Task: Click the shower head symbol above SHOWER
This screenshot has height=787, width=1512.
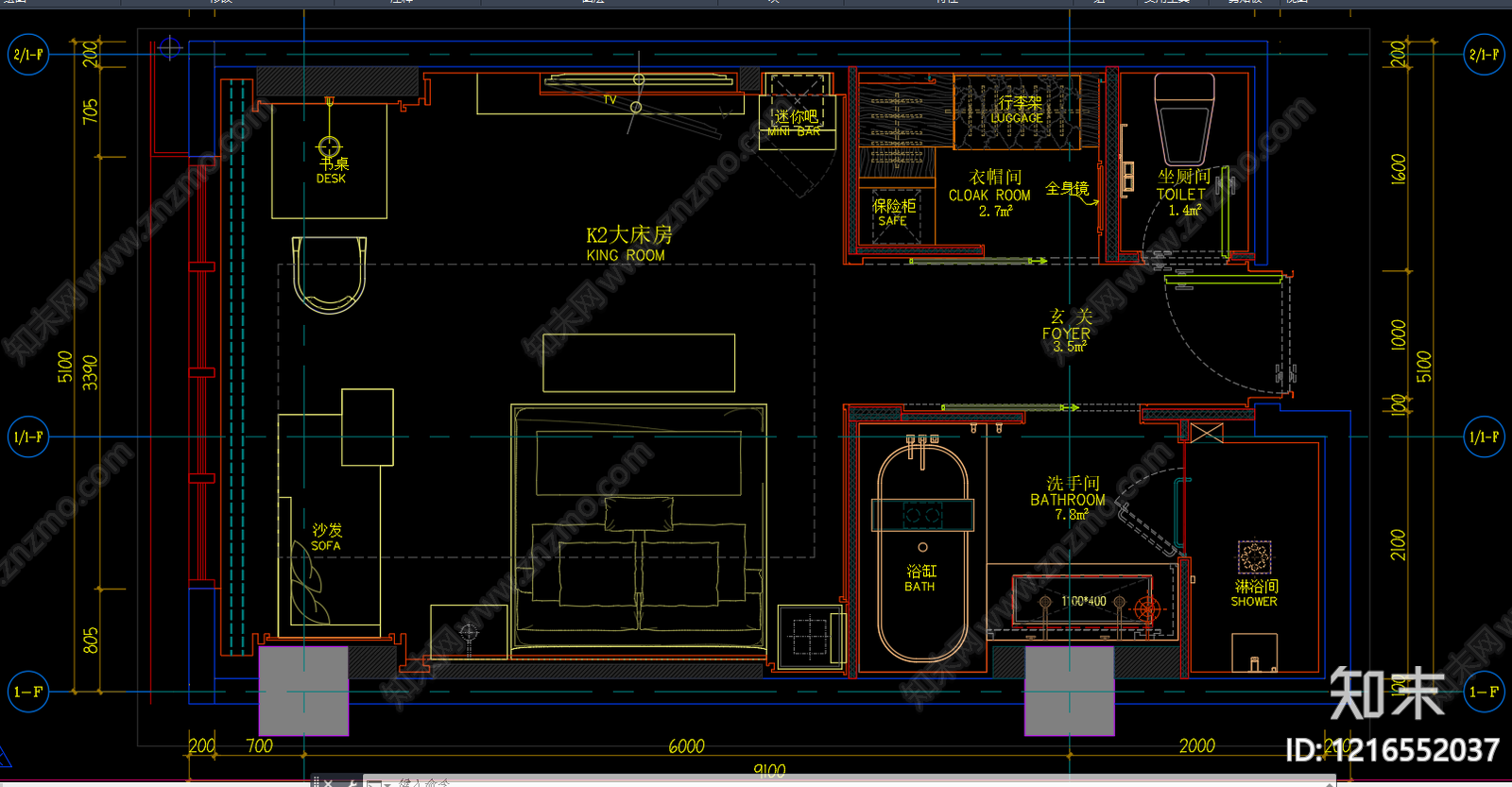Action: [1254, 557]
